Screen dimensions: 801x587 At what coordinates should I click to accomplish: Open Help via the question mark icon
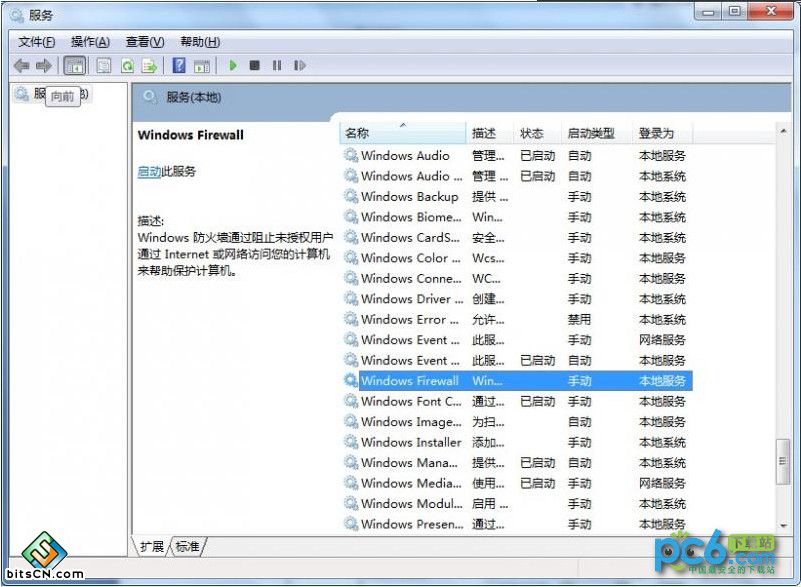179,65
